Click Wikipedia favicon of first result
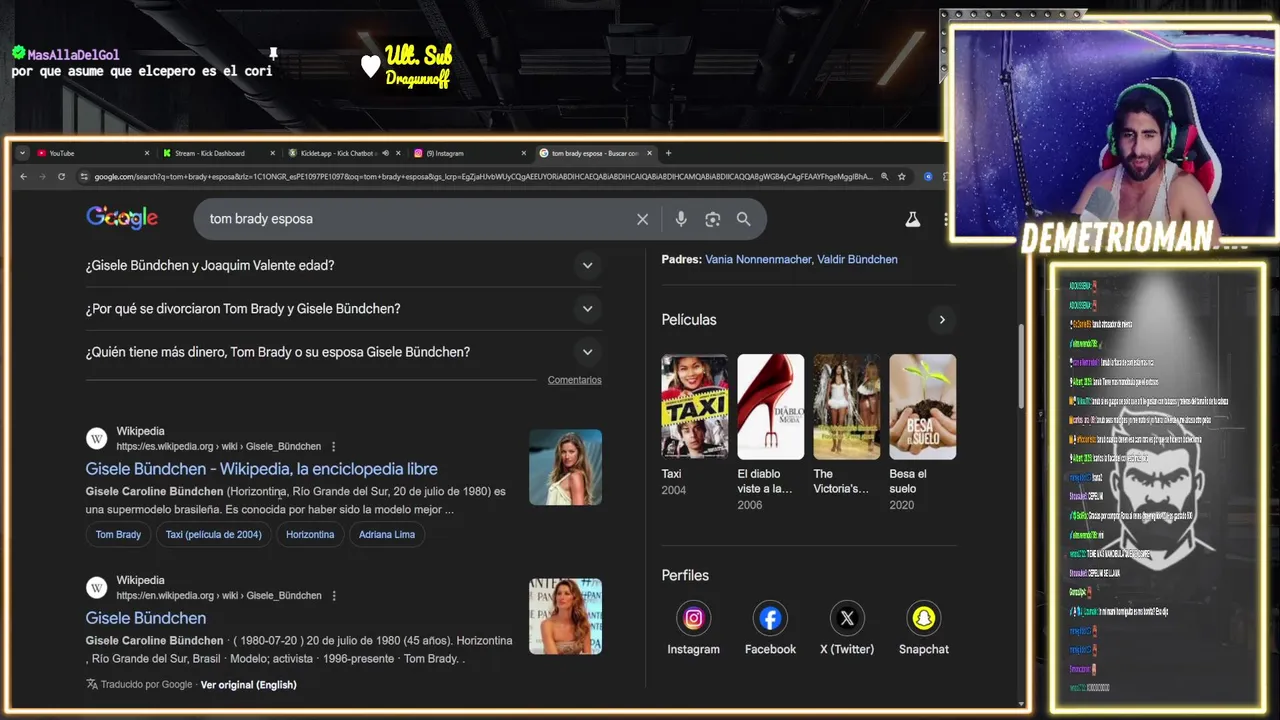 point(97,439)
